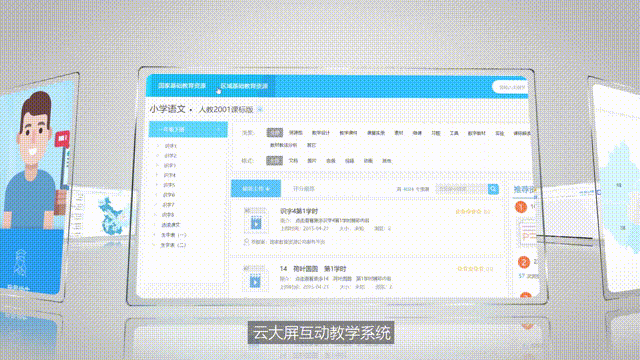640x360 pixels.
Task: Click the recommended resource thumbnail at right
Action: [527, 232]
